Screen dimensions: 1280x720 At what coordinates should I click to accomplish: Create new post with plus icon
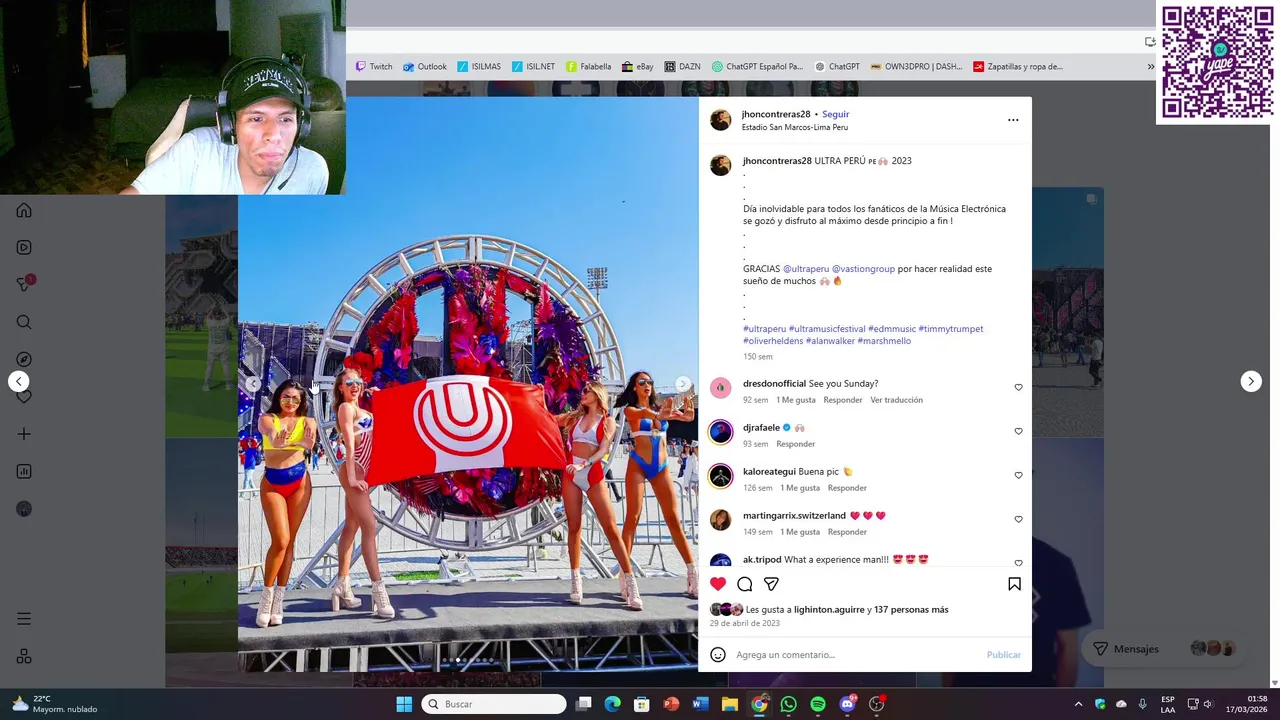tap(24, 434)
